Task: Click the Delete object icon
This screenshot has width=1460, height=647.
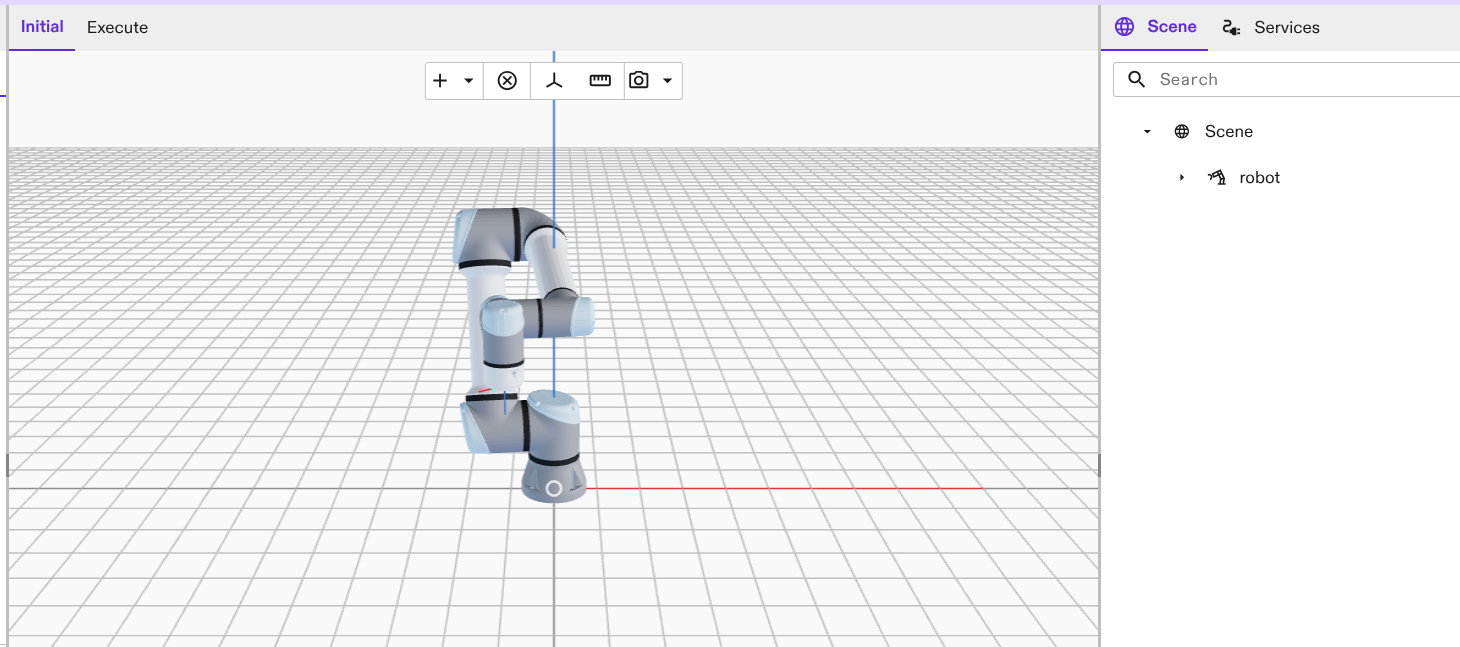Action: pyautogui.click(x=508, y=80)
